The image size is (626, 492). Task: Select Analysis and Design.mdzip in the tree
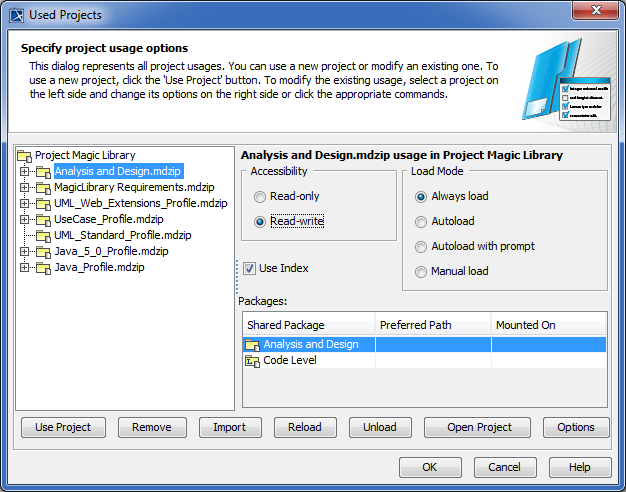[118, 171]
